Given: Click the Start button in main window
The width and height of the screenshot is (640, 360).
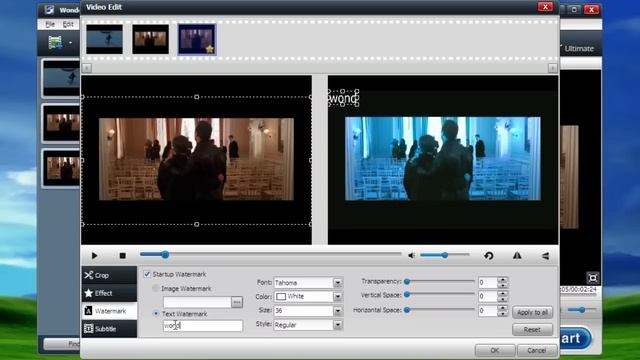Looking at the screenshot, I should coord(576,338).
